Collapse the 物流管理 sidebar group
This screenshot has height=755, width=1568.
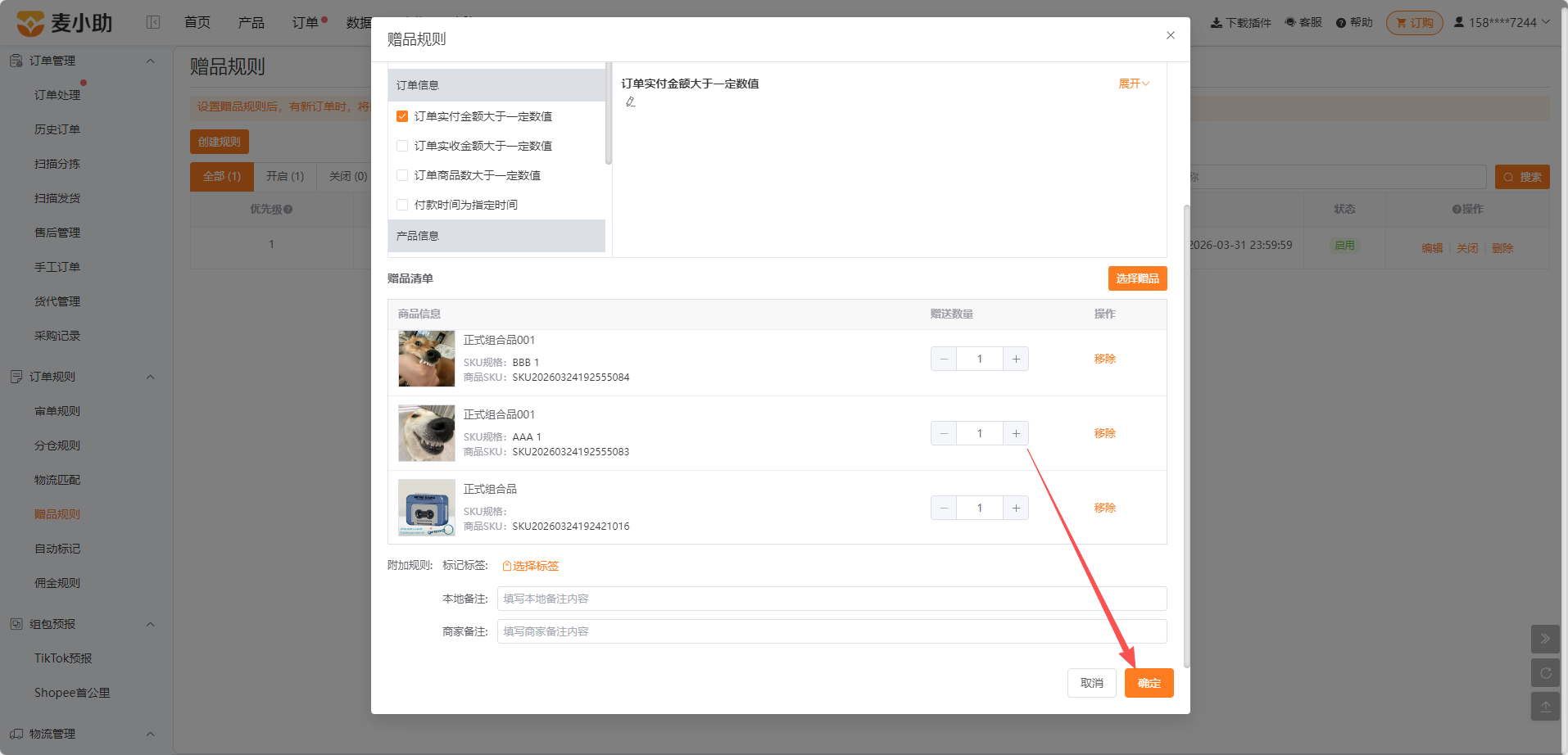click(150, 734)
